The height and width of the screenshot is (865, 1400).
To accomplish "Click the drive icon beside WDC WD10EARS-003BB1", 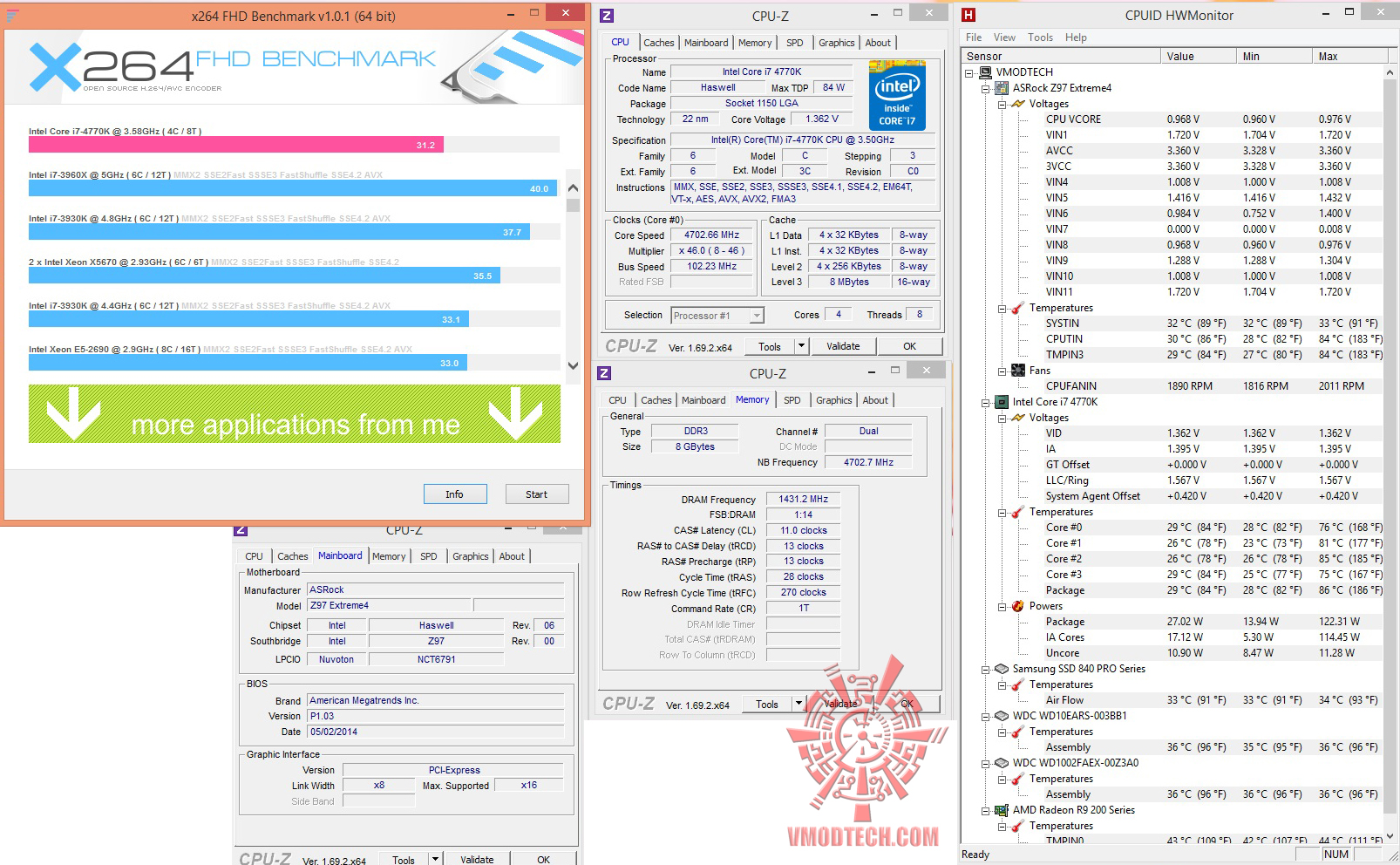I will coord(1002,716).
